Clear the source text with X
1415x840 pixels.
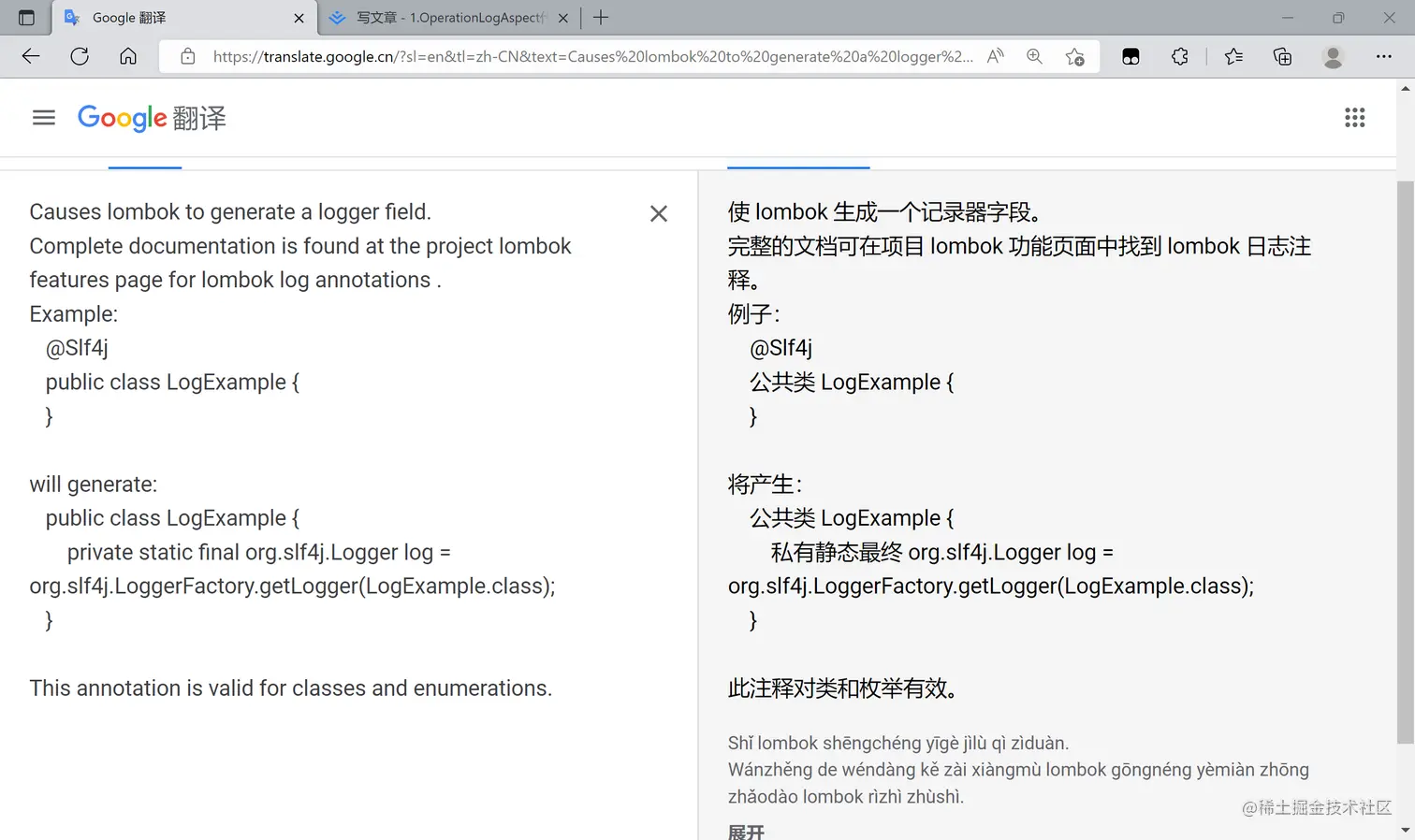tap(659, 213)
